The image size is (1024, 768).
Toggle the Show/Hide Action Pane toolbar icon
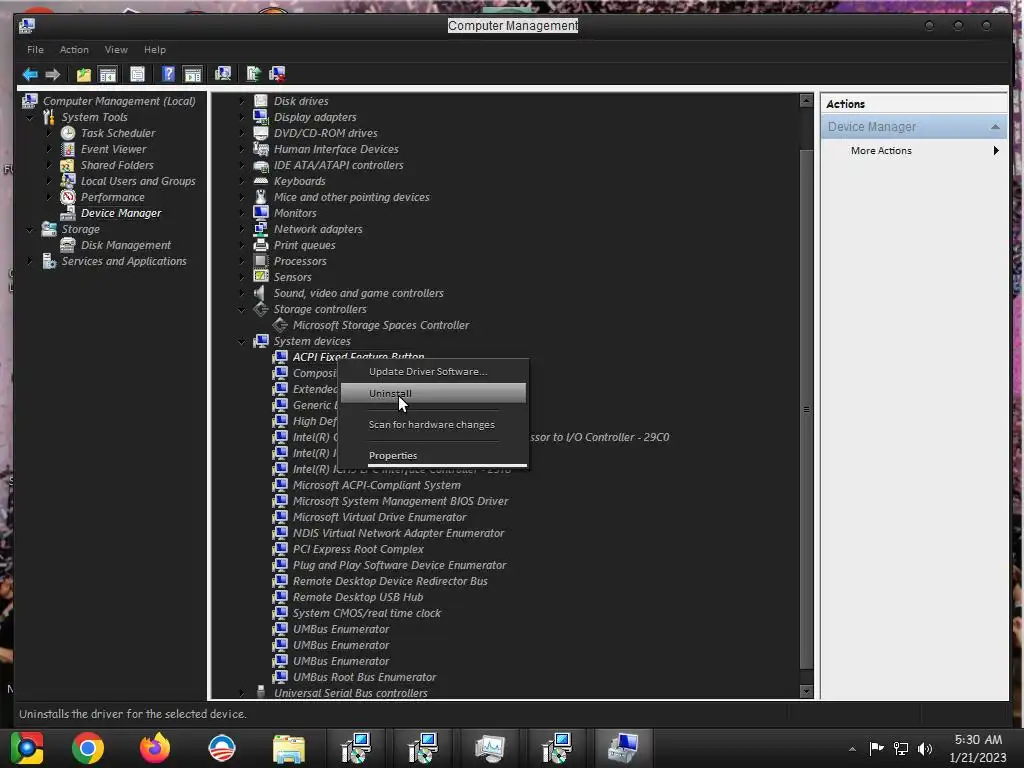193,74
